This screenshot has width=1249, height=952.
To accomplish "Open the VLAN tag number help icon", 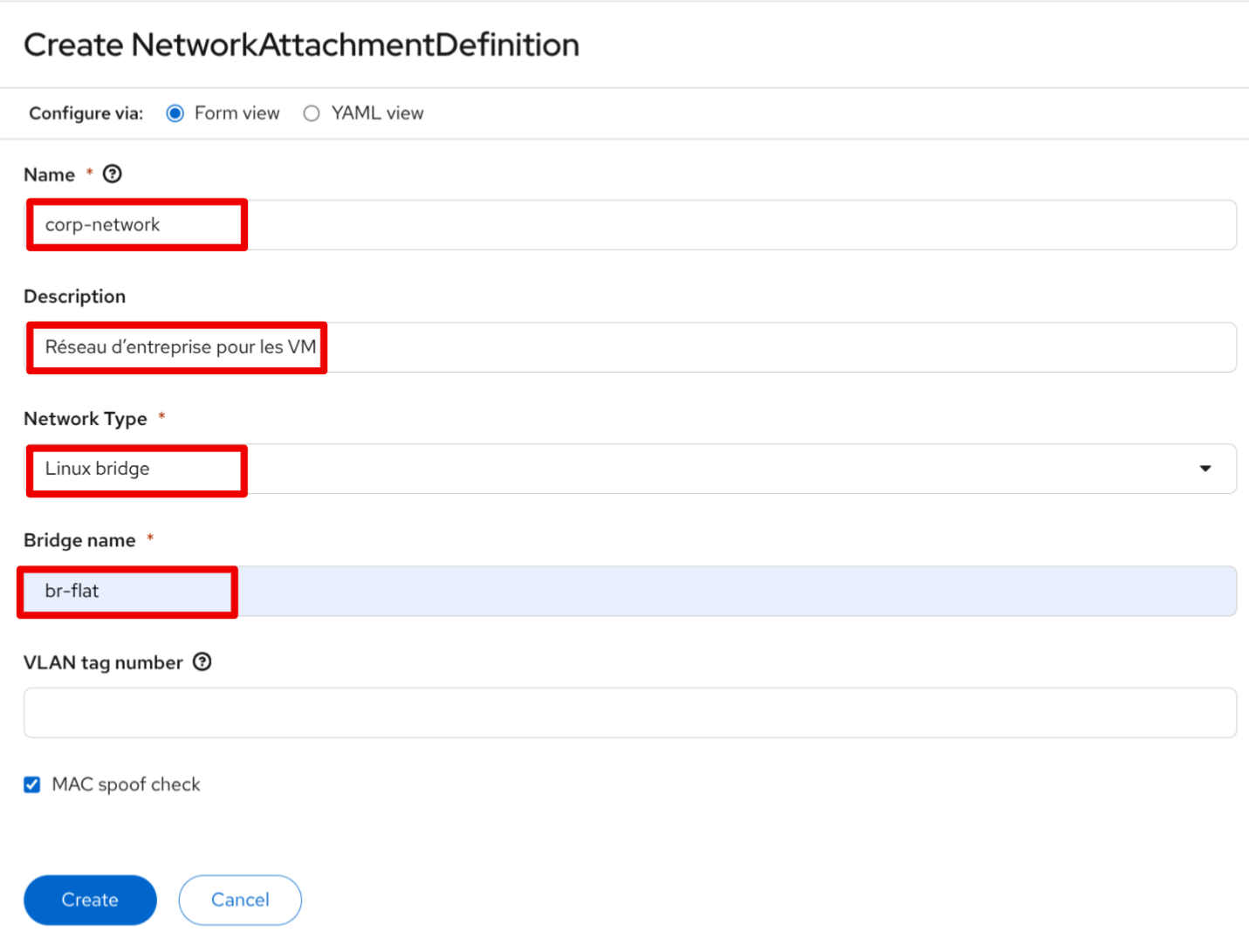I will tap(202, 662).
